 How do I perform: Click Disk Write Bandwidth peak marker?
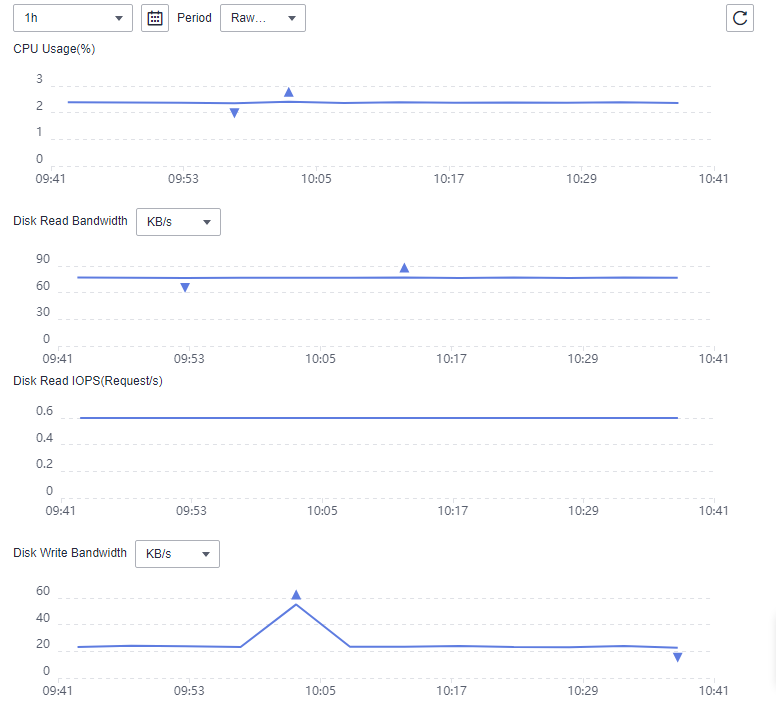[296, 595]
